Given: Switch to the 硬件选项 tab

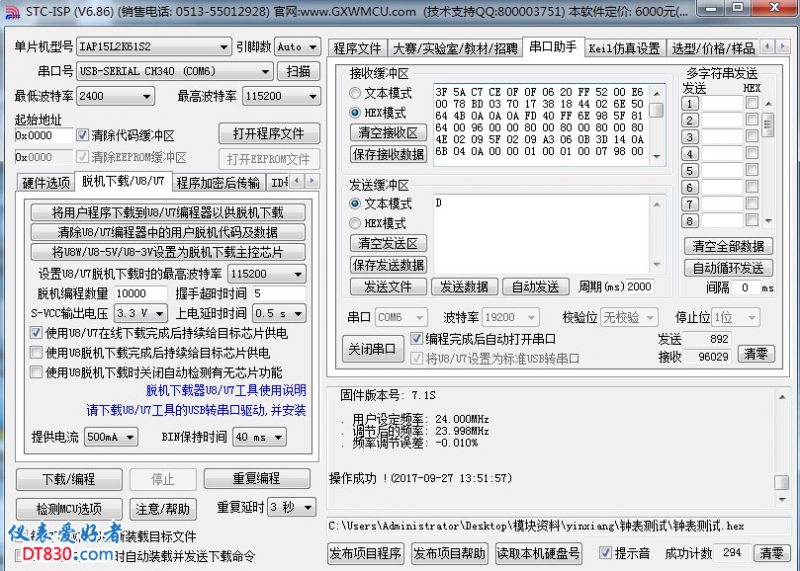Looking at the screenshot, I should point(46,182).
